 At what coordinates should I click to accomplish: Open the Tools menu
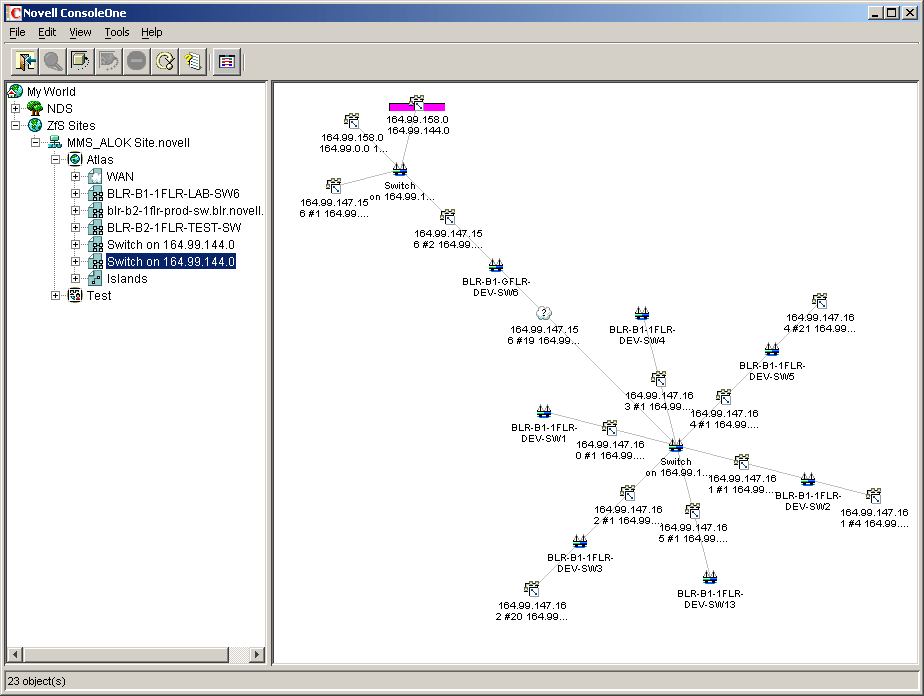coord(117,32)
